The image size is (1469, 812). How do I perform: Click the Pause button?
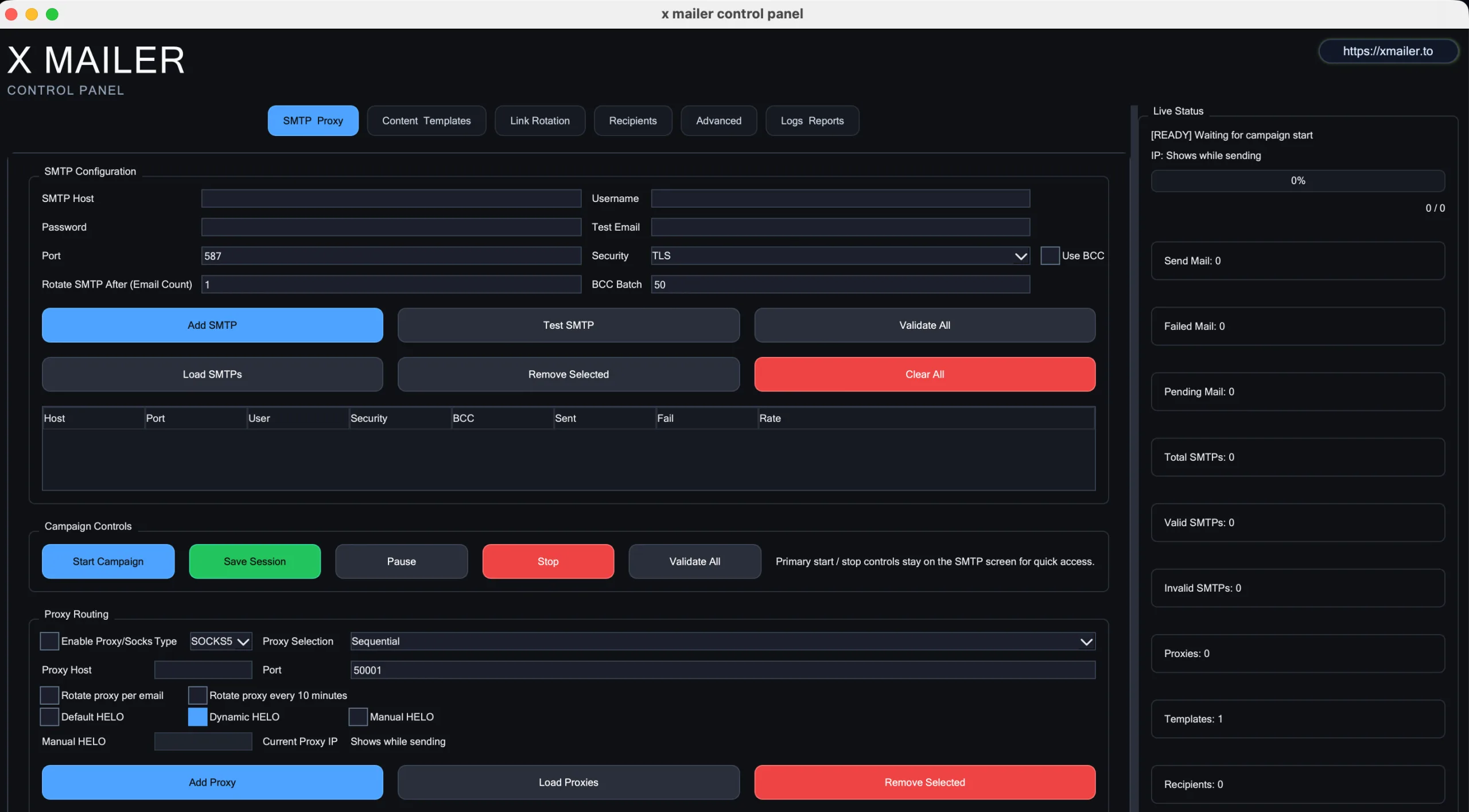point(401,562)
